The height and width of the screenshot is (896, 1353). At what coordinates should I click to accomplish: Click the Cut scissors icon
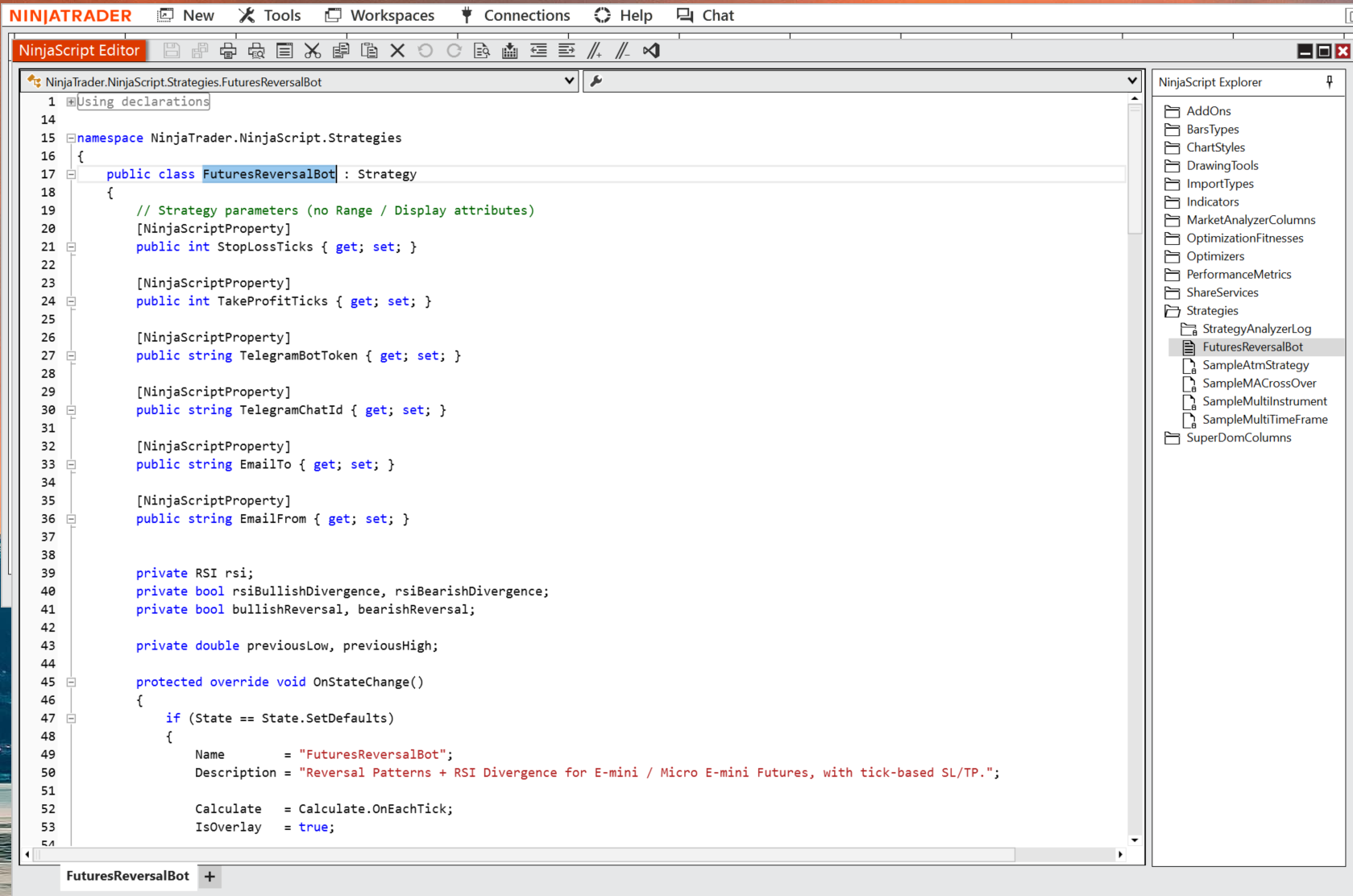pyautogui.click(x=313, y=51)
